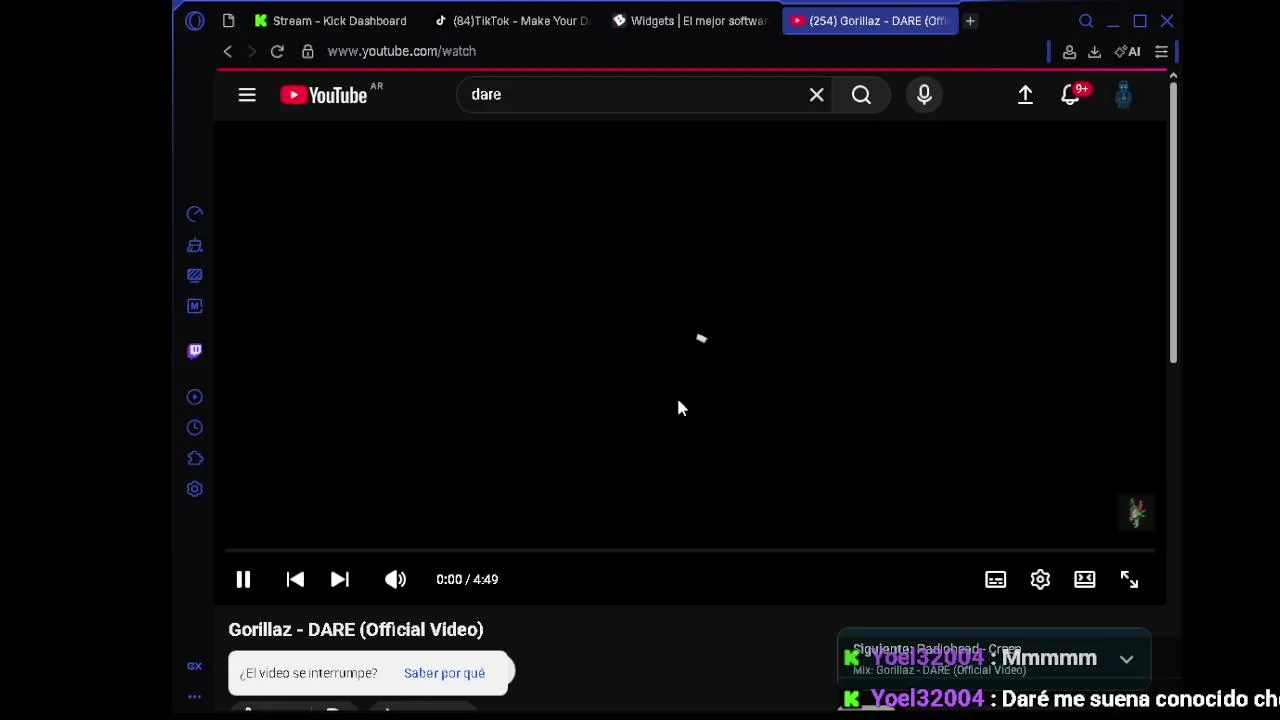Screen dimensions: 1280x720
Task: Toggle subtitles on the video
Action: click(x=996, y=579)
